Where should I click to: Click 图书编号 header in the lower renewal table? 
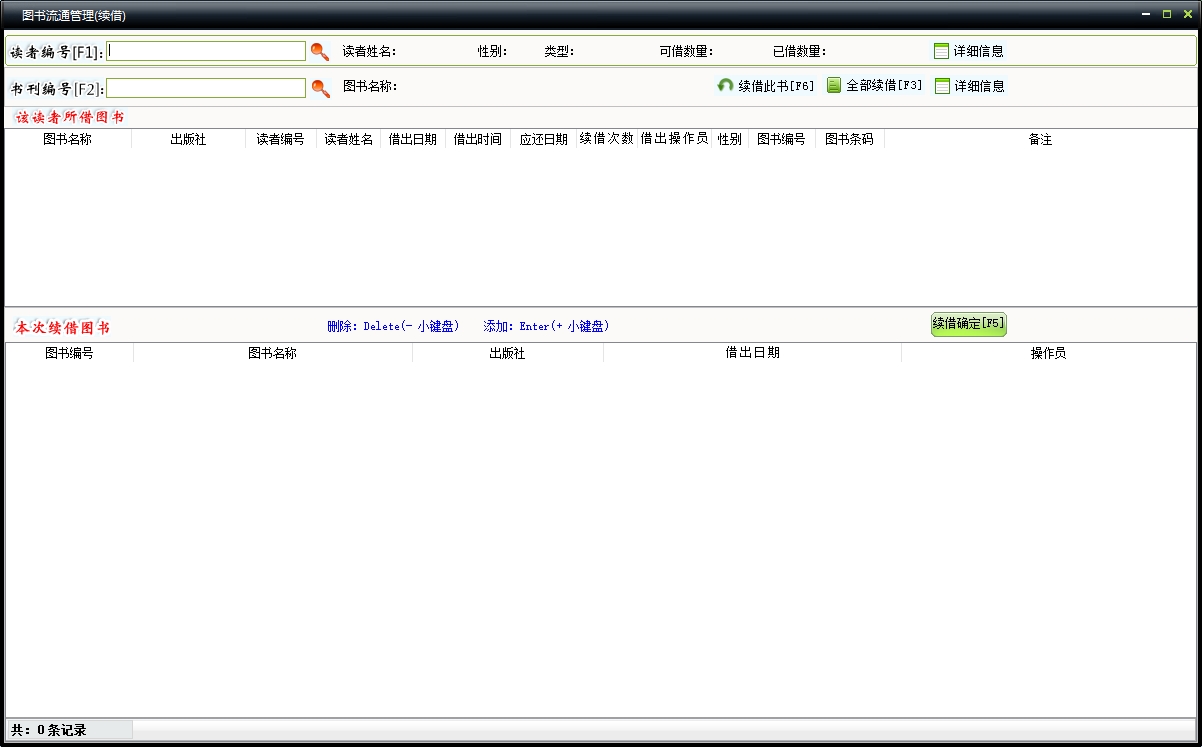point(69,354)
